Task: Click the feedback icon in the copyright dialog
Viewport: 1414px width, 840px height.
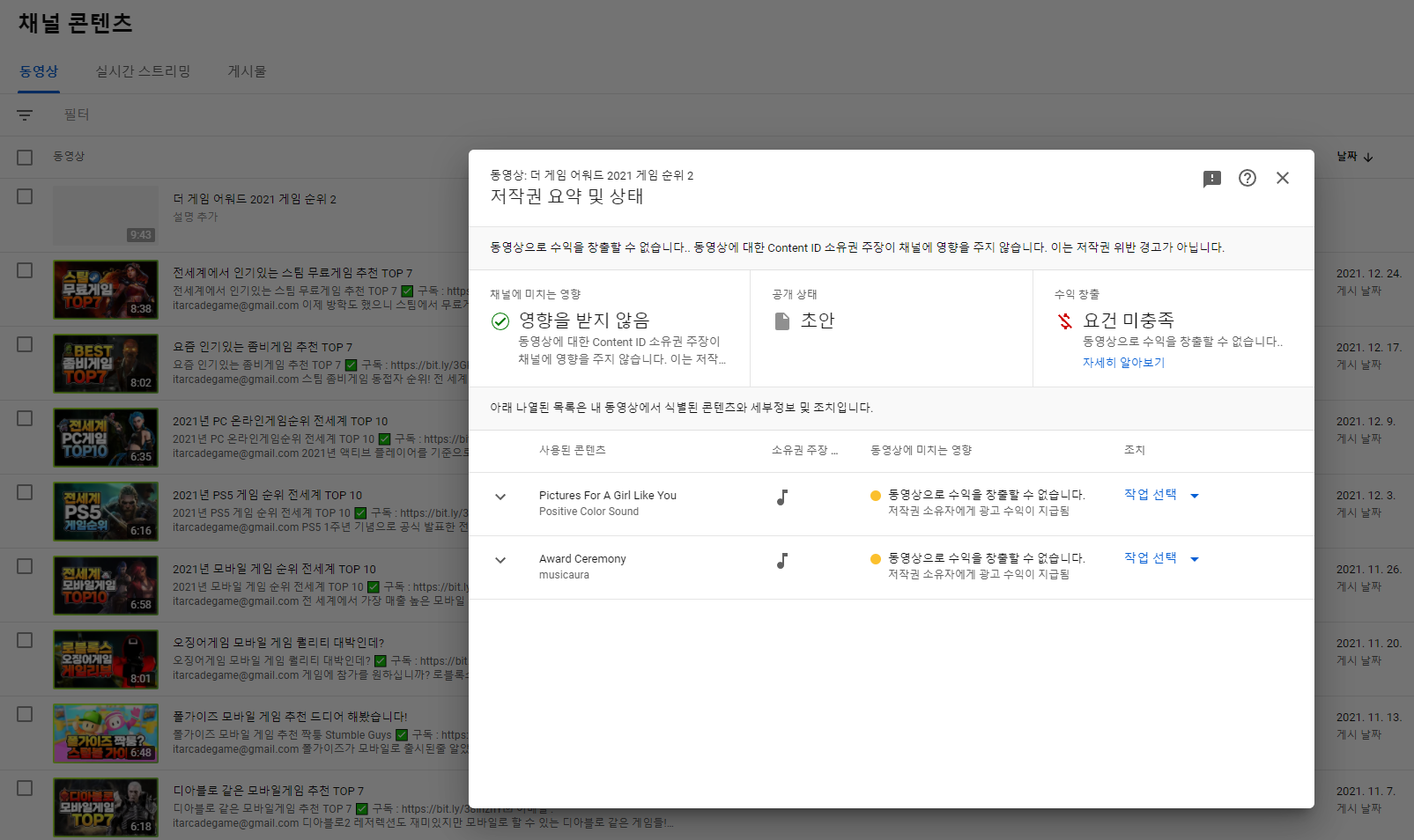Action: (1212, 178)
